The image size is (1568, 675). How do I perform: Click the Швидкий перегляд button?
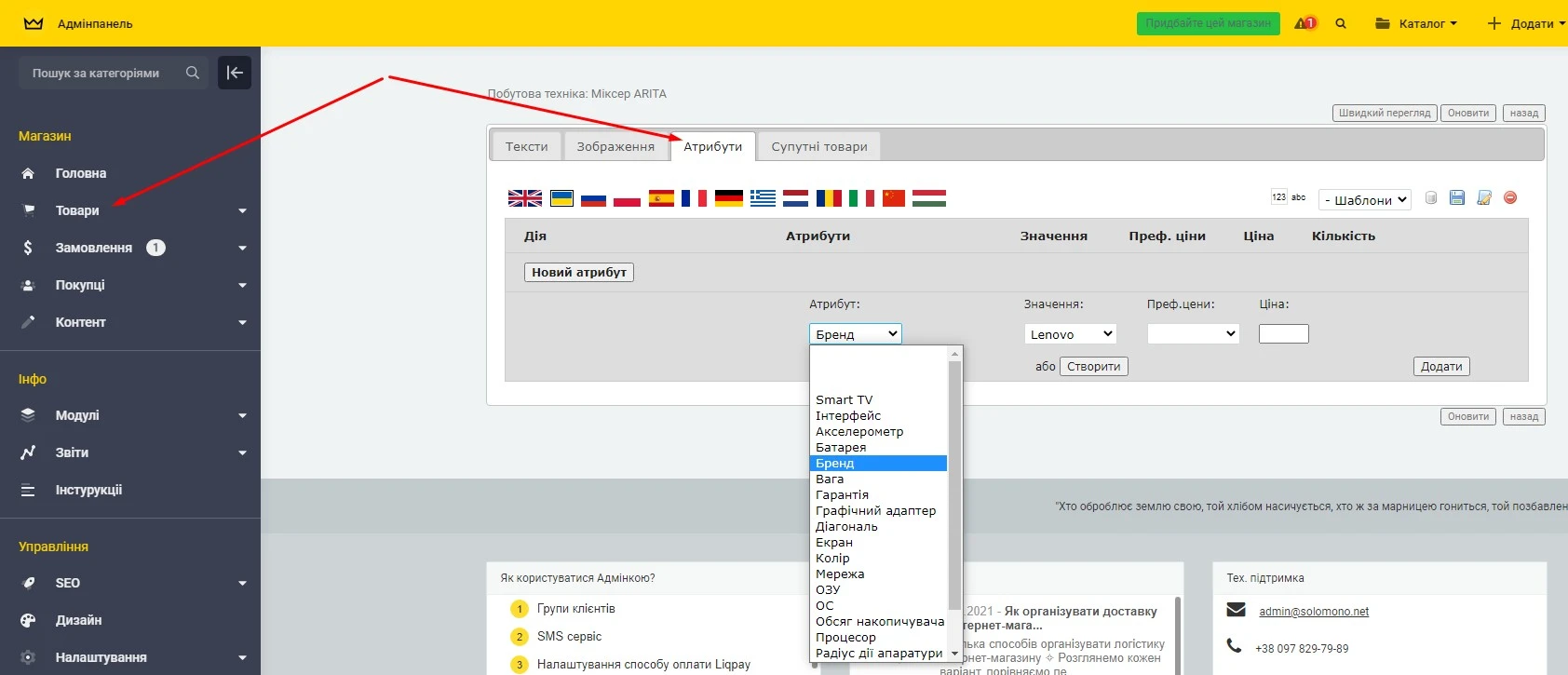click(1385, 113)
